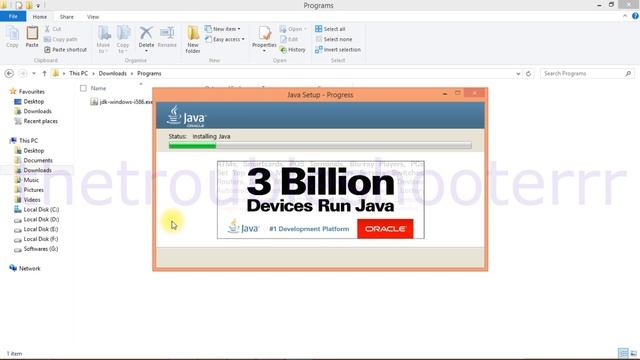Viewport: 640px width, 360px height.
Task: Expand the Open button dropdown arrow
Action: [305, 29]
